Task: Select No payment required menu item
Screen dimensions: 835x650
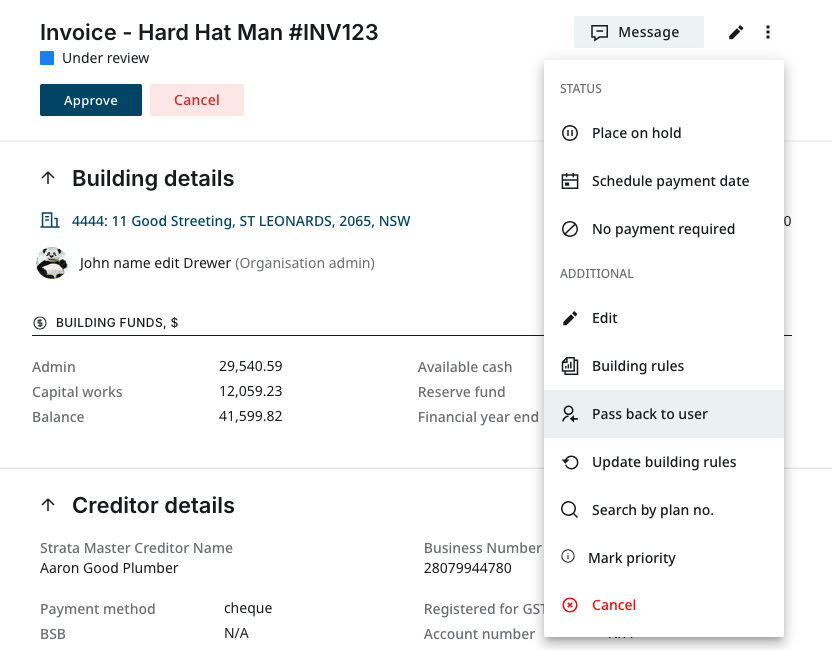Action: point(662,229)
